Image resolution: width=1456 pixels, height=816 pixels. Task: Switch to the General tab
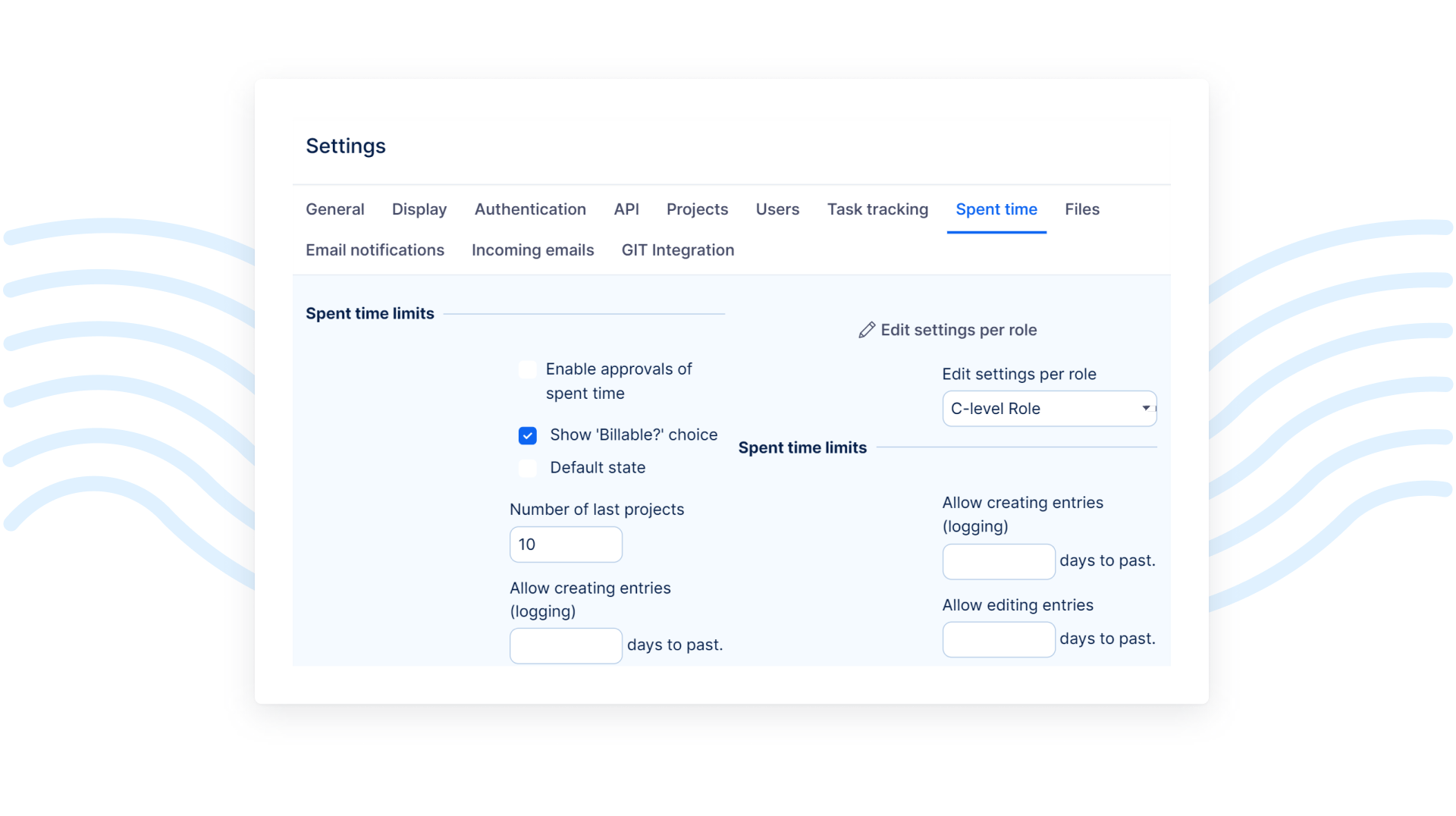(x=334, y=209)
